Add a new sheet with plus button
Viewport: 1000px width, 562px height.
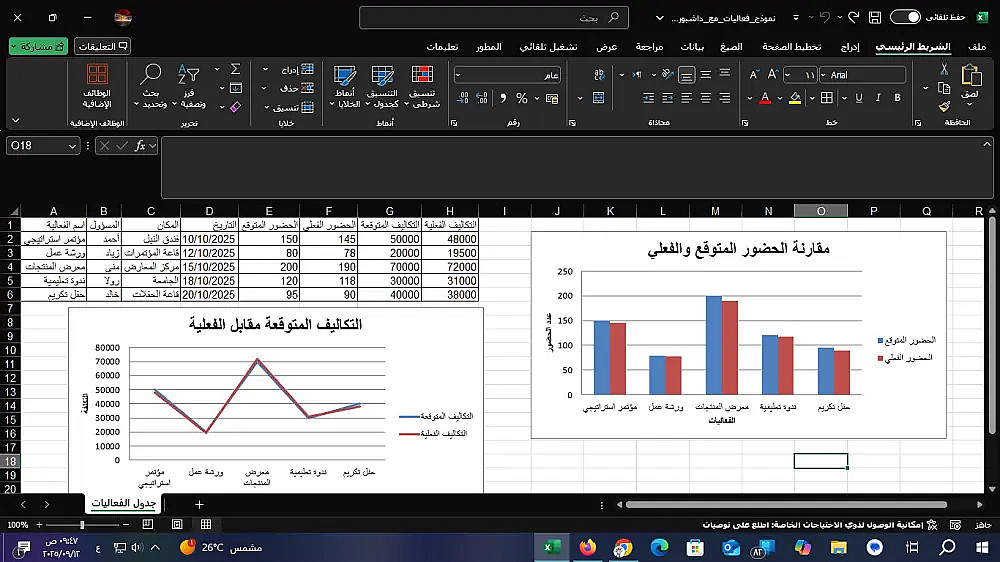[199, 505]
